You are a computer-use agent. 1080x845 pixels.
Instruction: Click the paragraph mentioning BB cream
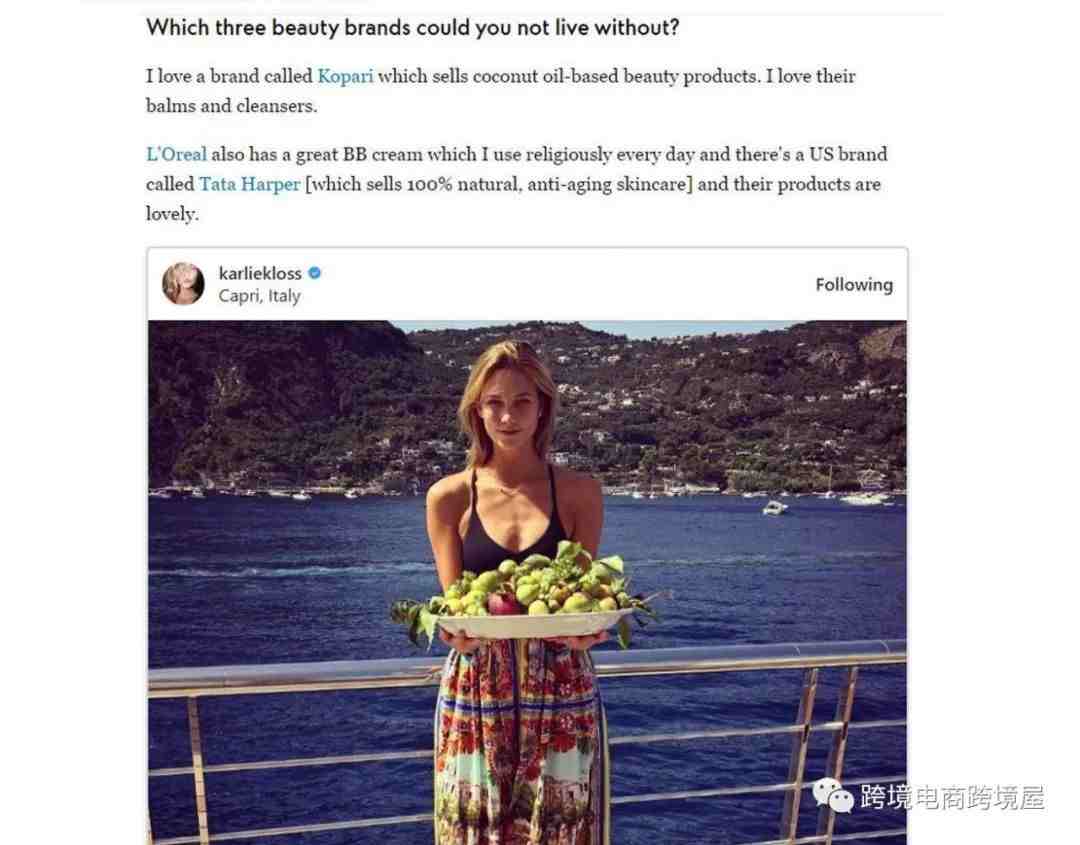[x=517, y=184]
